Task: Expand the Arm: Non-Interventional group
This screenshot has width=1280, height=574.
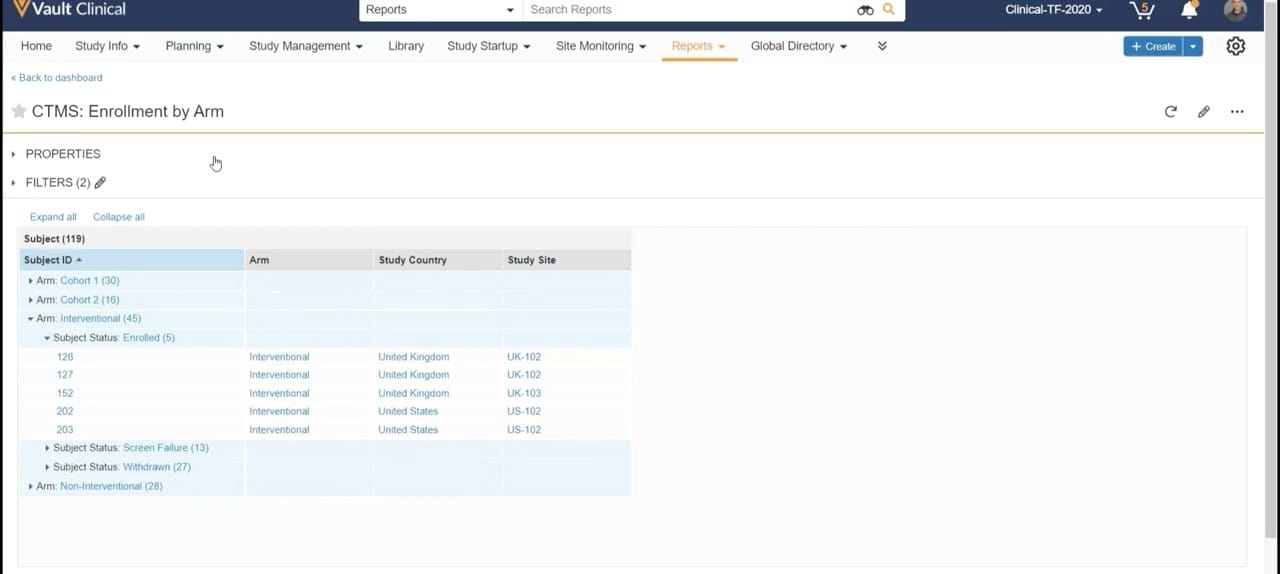Action: [30, 486]
